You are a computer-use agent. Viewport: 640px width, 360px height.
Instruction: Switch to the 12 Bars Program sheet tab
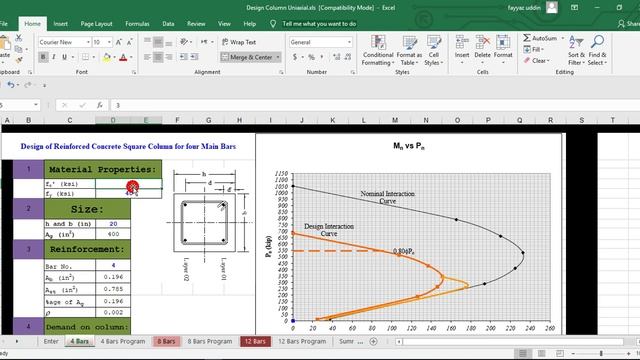point(302,341)
